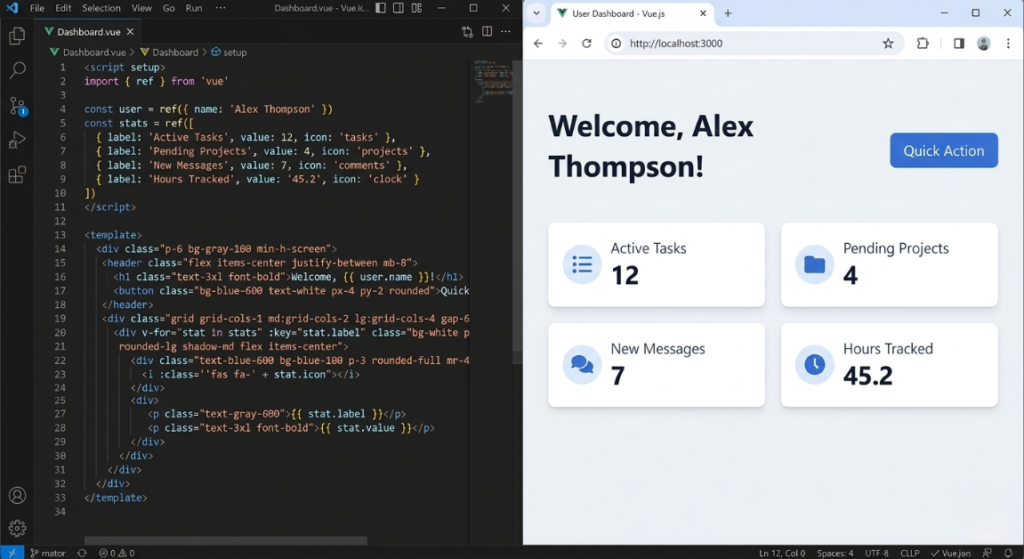This screenshot has width=1024, height=559.
Task: Click the VS Code logo icon
Action: (12, 8)
